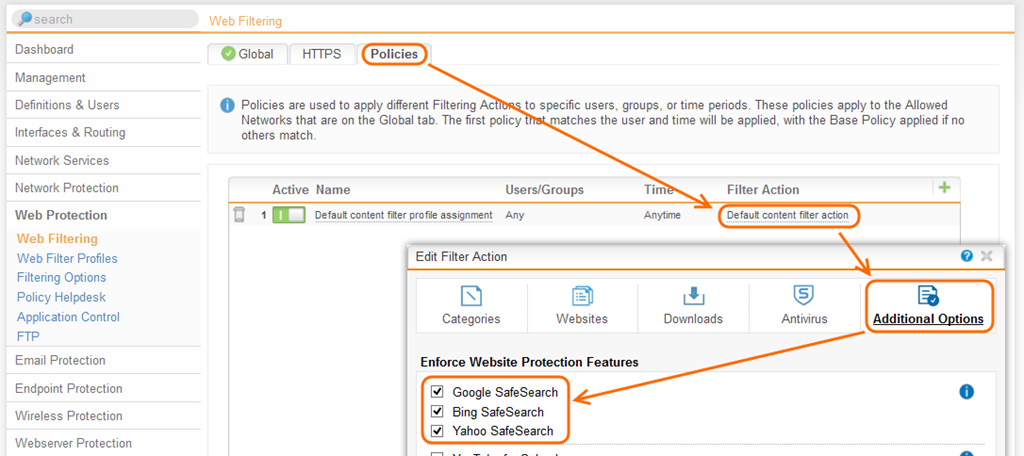Open help icon in Edit Filter Action header

[x=967, y=256]
